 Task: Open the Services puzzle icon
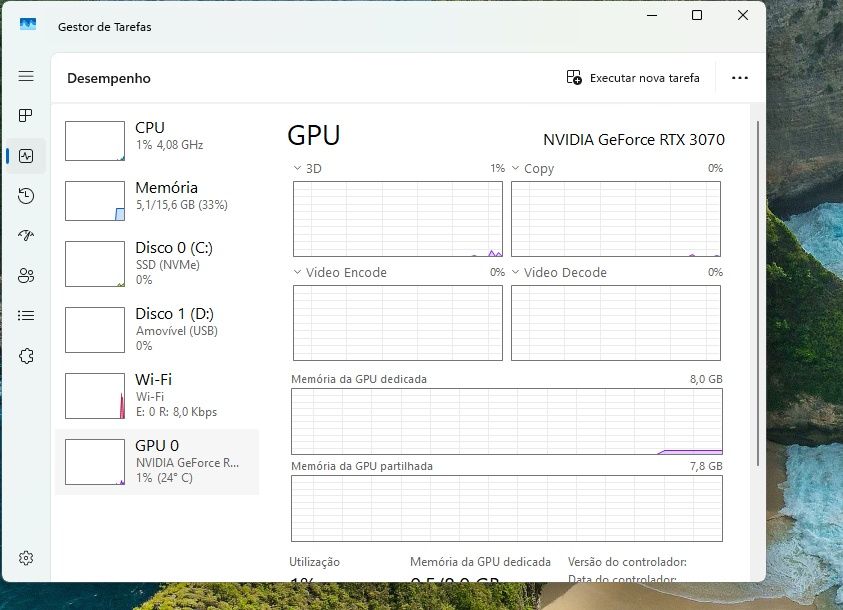[x=26, y=356]
